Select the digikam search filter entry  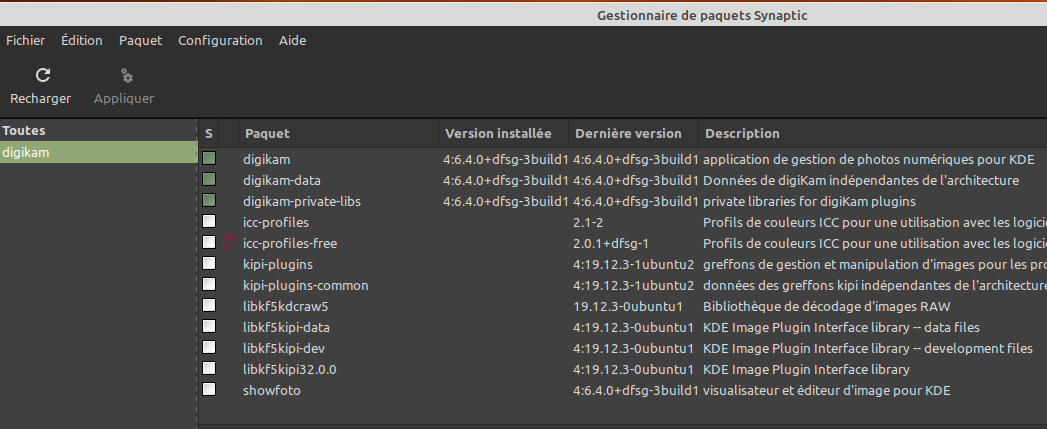98,152
